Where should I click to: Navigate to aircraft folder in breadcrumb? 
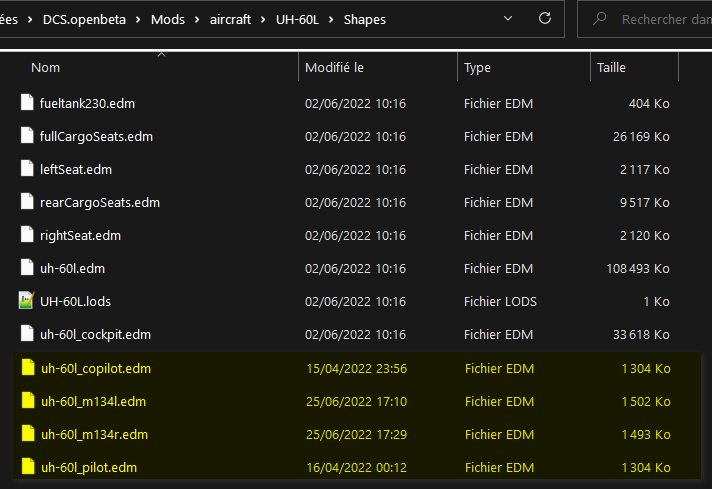point(230,20)
